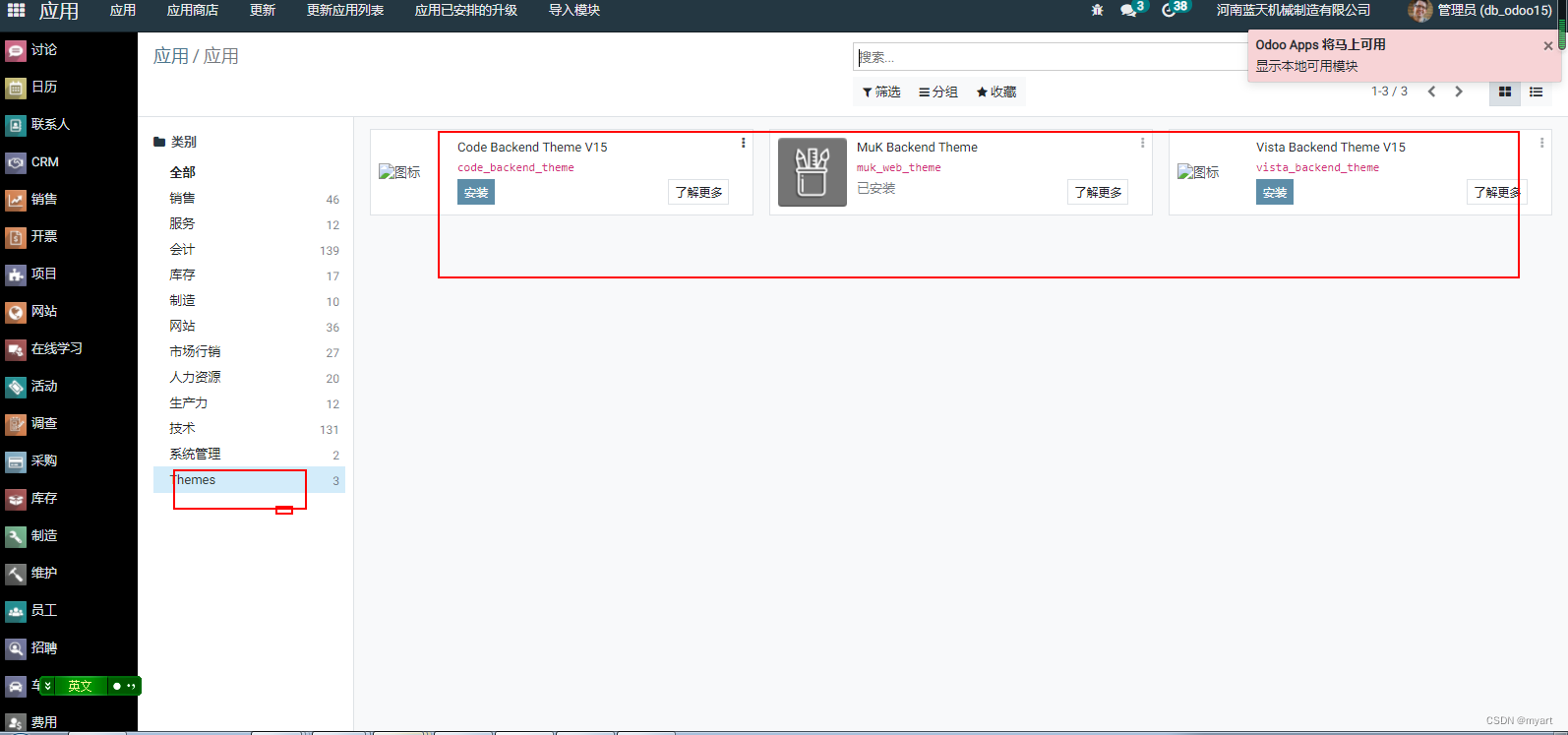Select the 会计 category

tap(249, 250)
